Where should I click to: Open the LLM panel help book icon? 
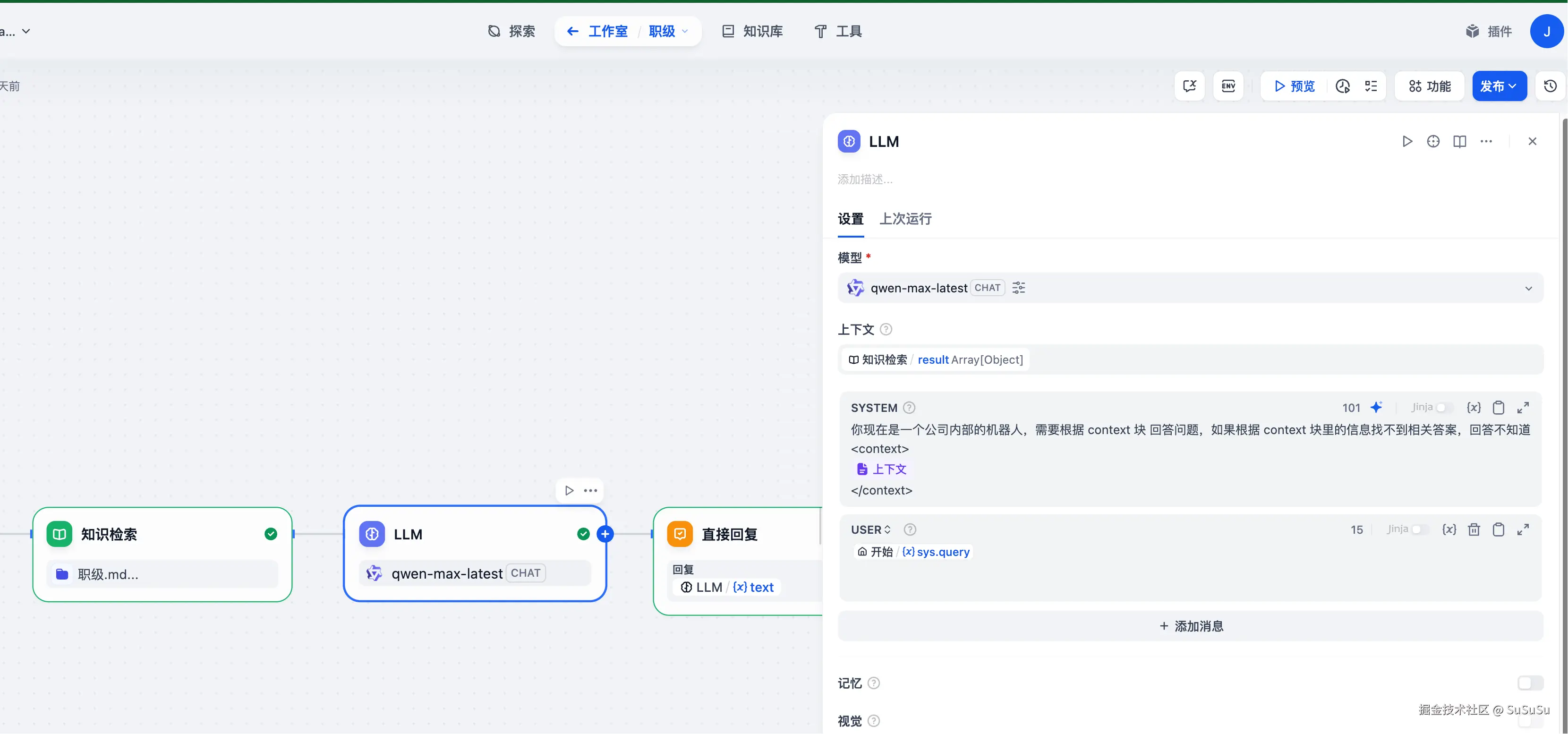coord(1459,141)
